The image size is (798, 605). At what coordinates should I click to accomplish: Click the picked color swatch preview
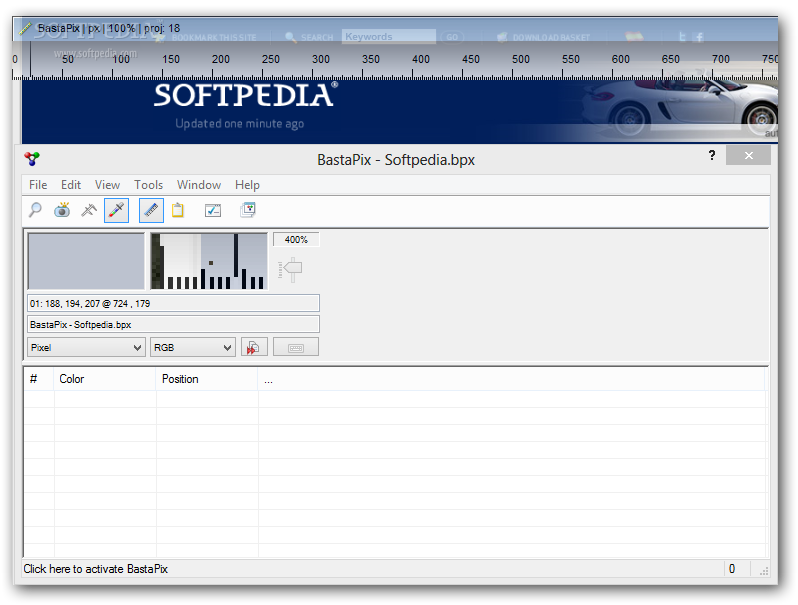point(86,261)
